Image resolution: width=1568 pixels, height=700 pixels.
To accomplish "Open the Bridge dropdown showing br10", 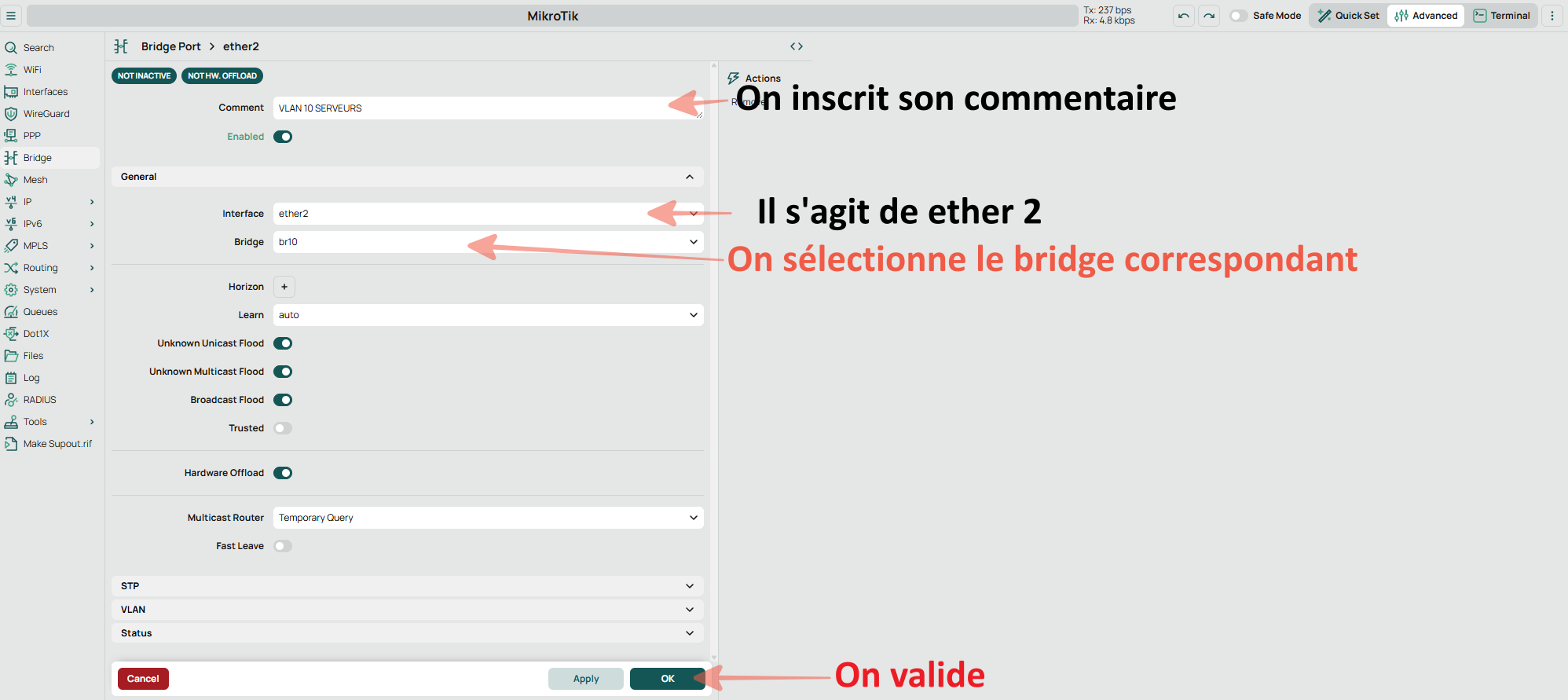I will [x=487, y=242].
